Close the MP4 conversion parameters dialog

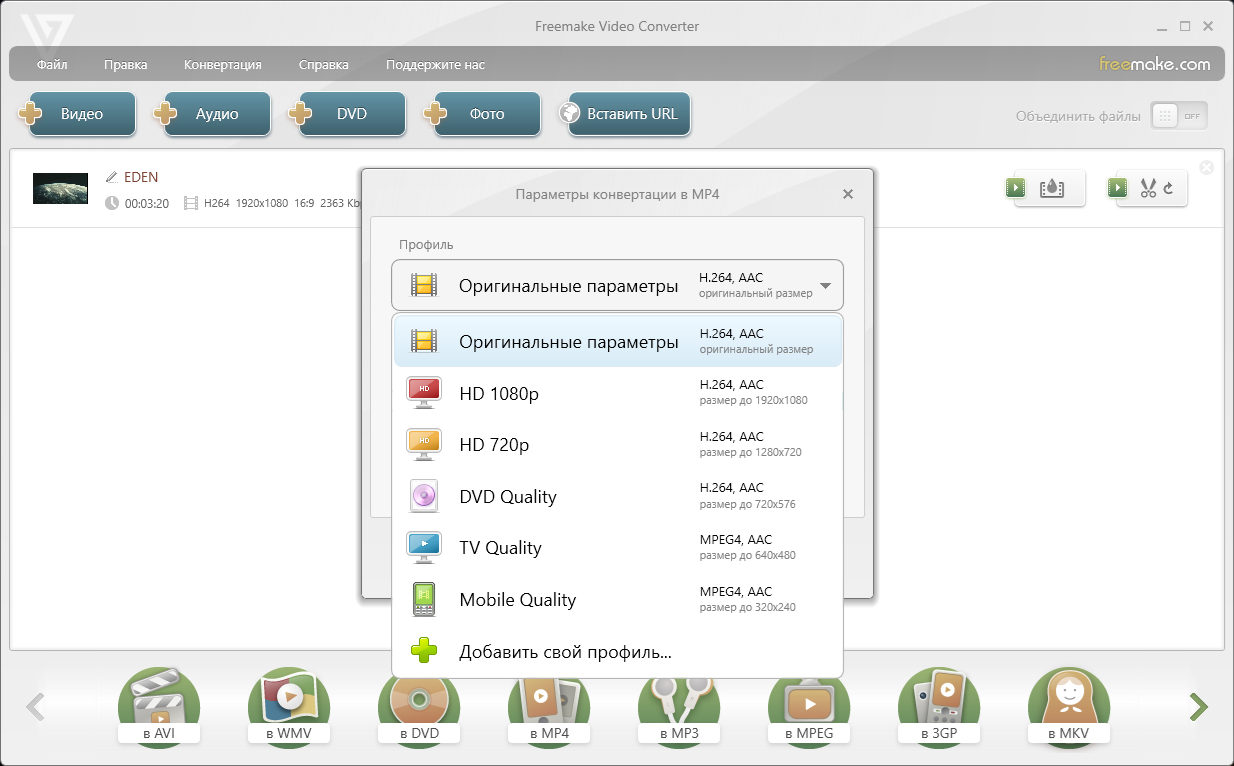pos(848,194)
